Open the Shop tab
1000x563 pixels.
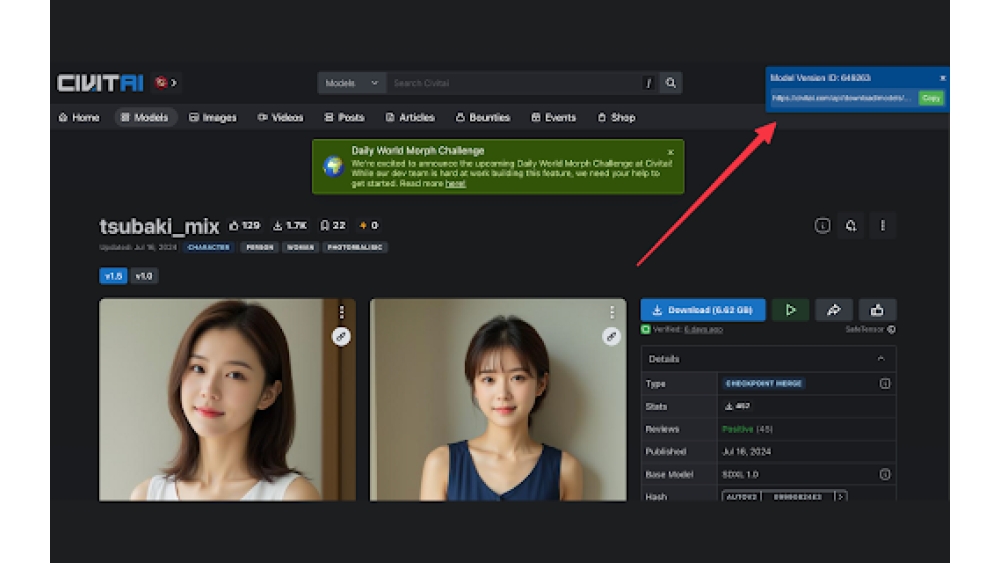coord(617,117)
